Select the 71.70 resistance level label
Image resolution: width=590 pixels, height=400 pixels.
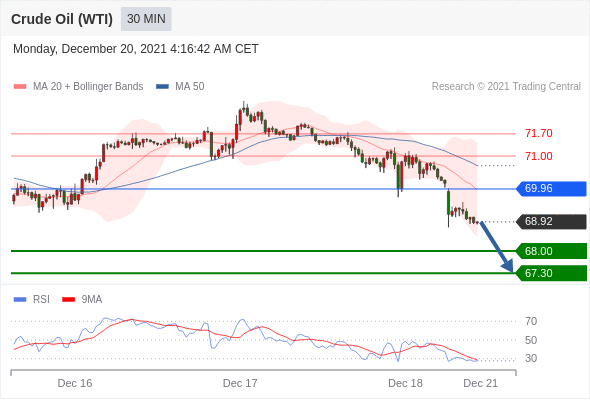539,133
